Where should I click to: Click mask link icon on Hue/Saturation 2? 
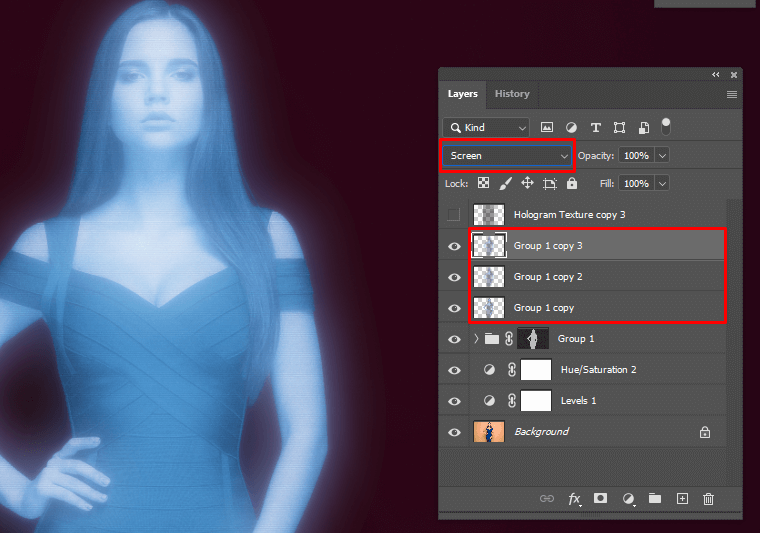(x=512, y=370)
